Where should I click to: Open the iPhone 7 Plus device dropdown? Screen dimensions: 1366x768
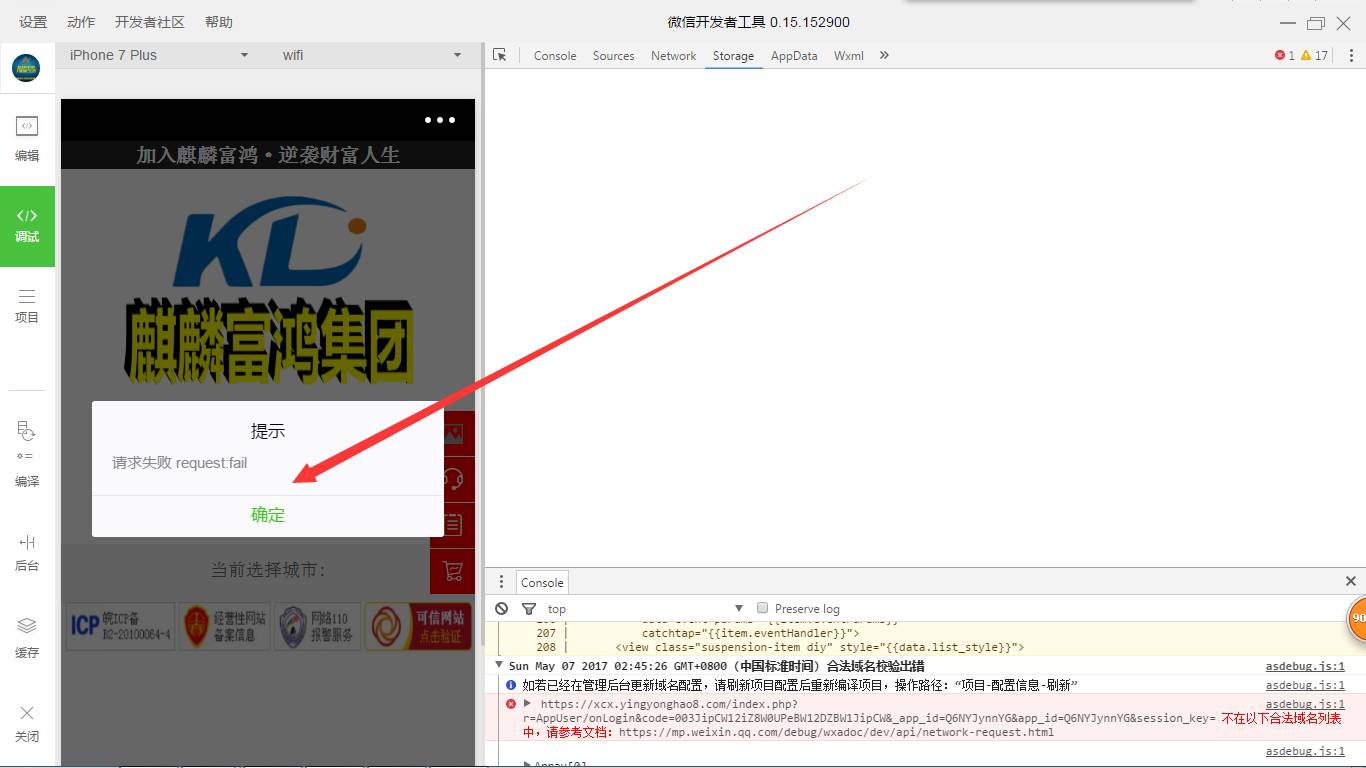(158, 55)
